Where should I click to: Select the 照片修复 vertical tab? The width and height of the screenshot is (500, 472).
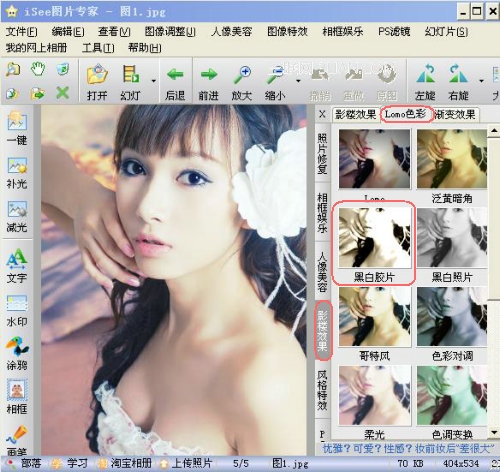pos(322,153)
